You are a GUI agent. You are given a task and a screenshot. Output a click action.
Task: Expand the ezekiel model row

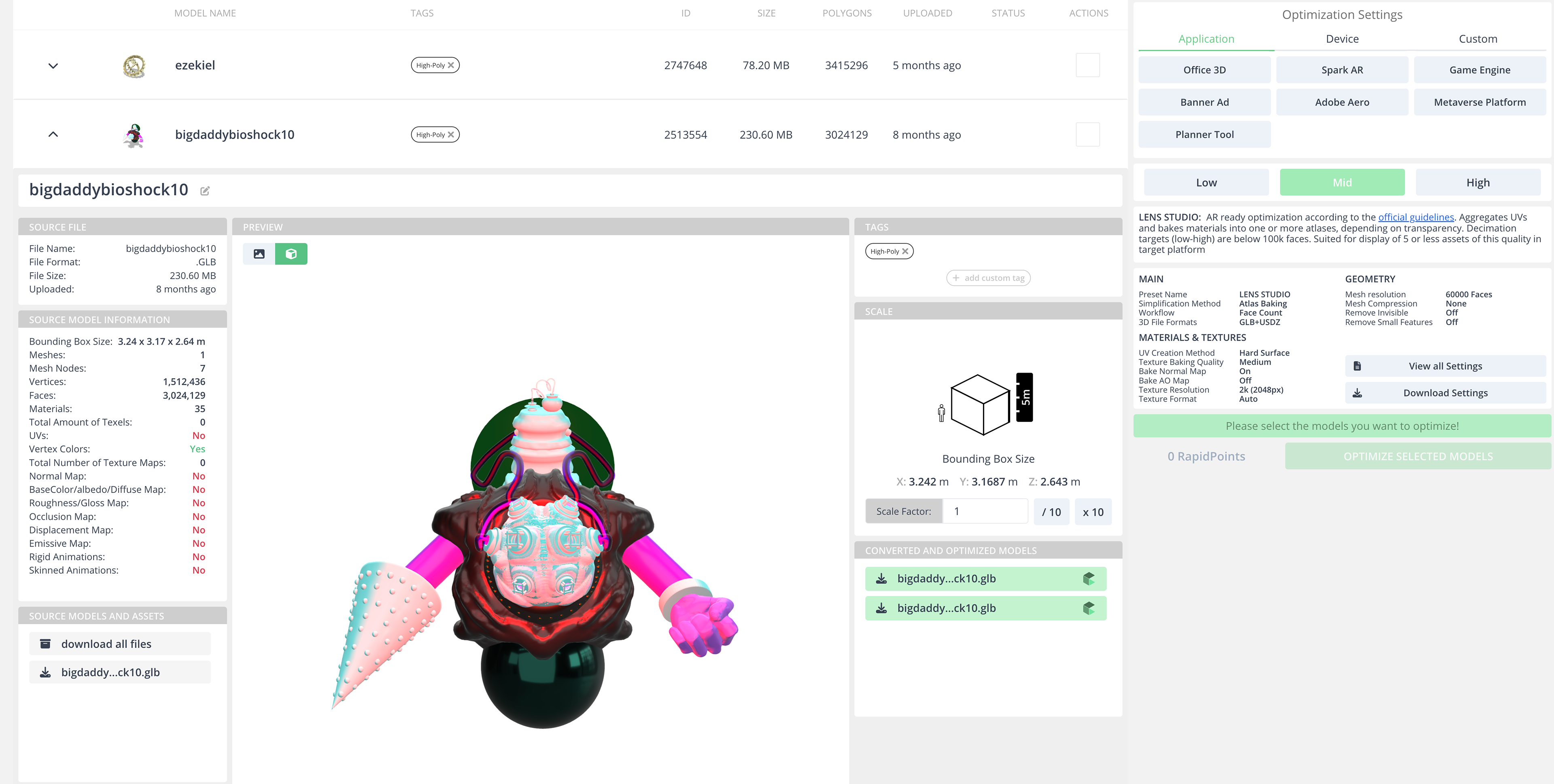point(53,66)
